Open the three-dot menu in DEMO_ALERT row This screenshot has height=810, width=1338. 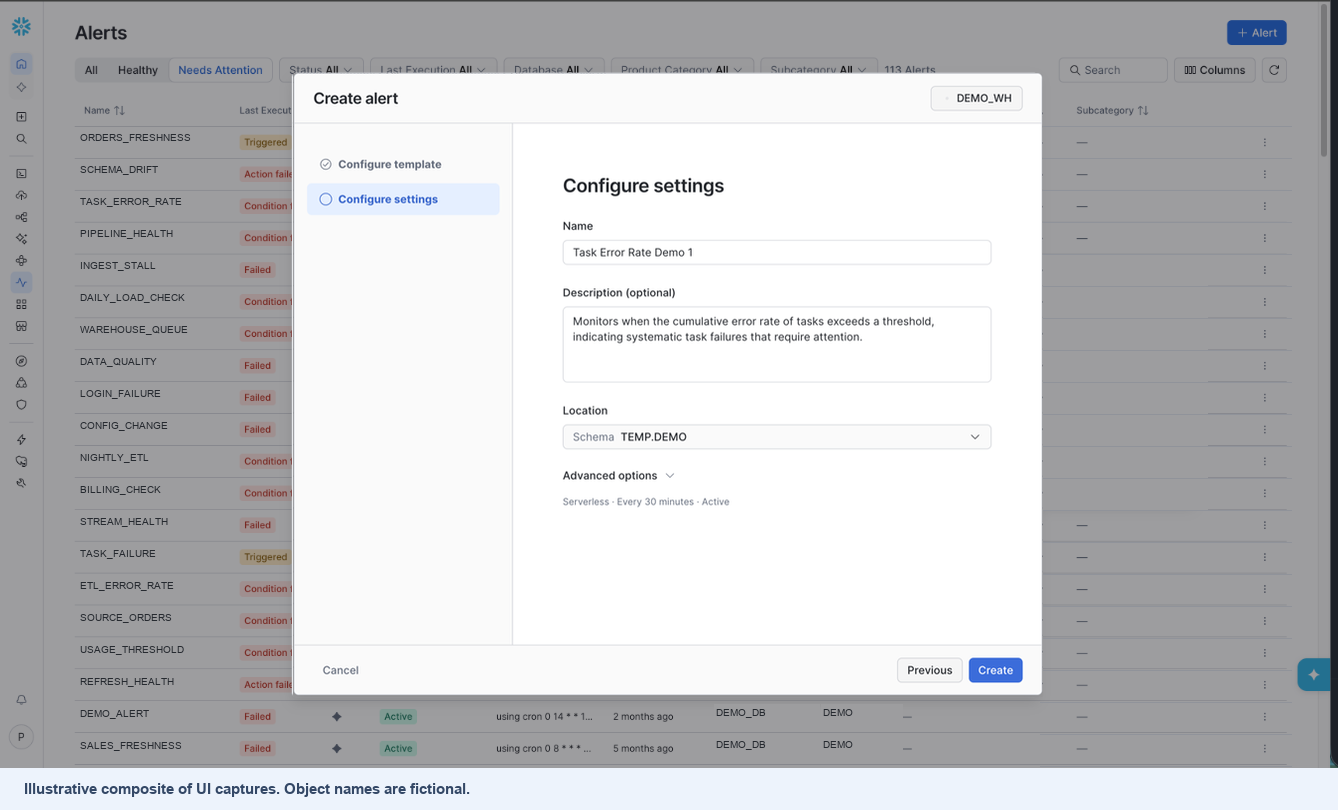click(x=1264, y=717)
